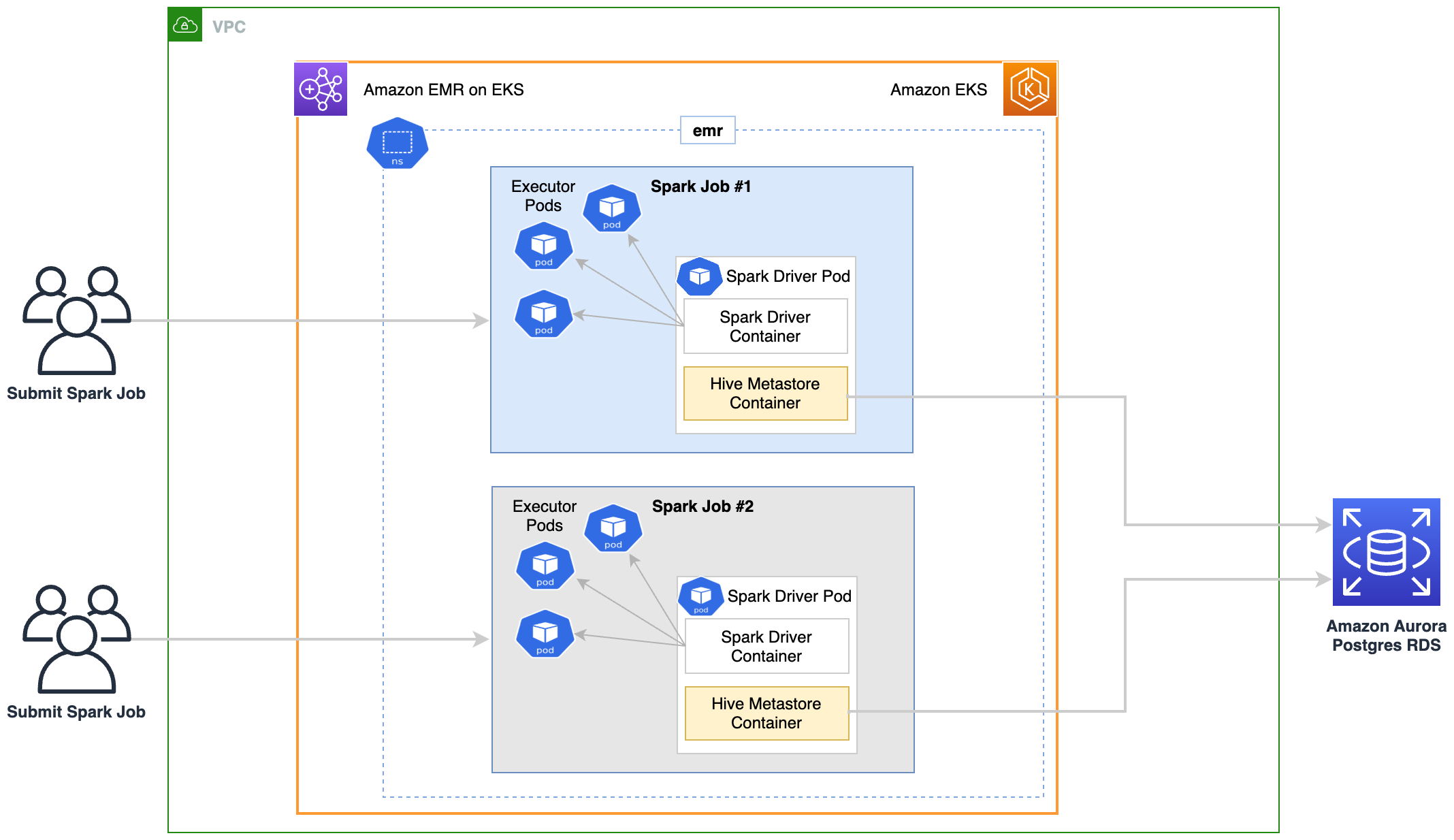Select the Amazon EKS orange icon
This screenshot has width=1454, height=840.
[1029, 89]
